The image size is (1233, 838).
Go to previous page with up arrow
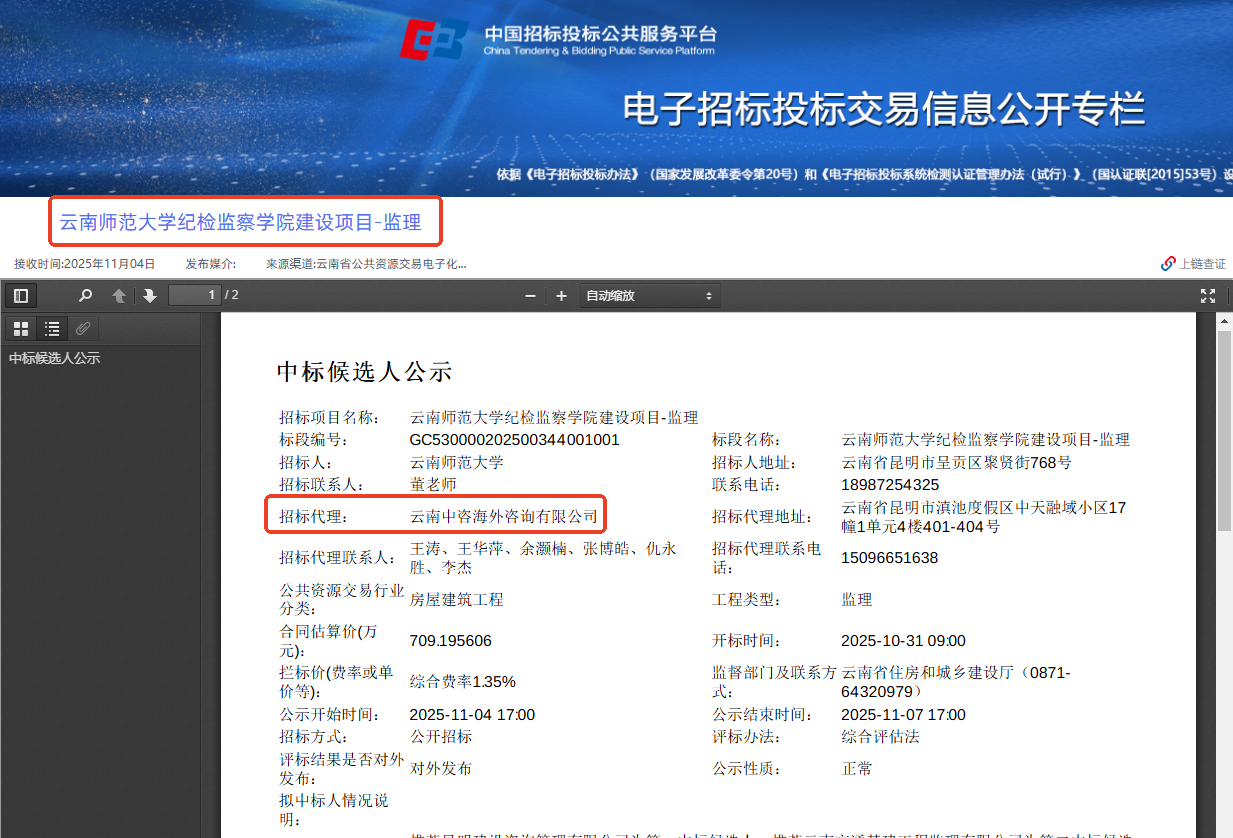tap(119, 296)
